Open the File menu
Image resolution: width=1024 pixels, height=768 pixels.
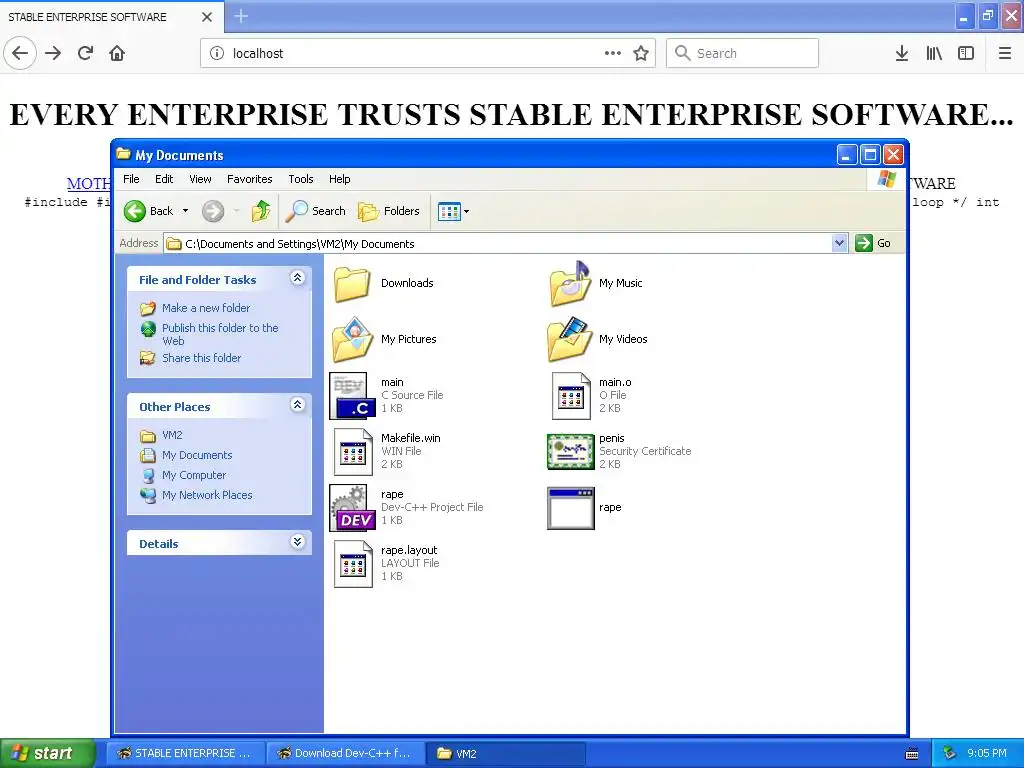(x=131, y=179)
